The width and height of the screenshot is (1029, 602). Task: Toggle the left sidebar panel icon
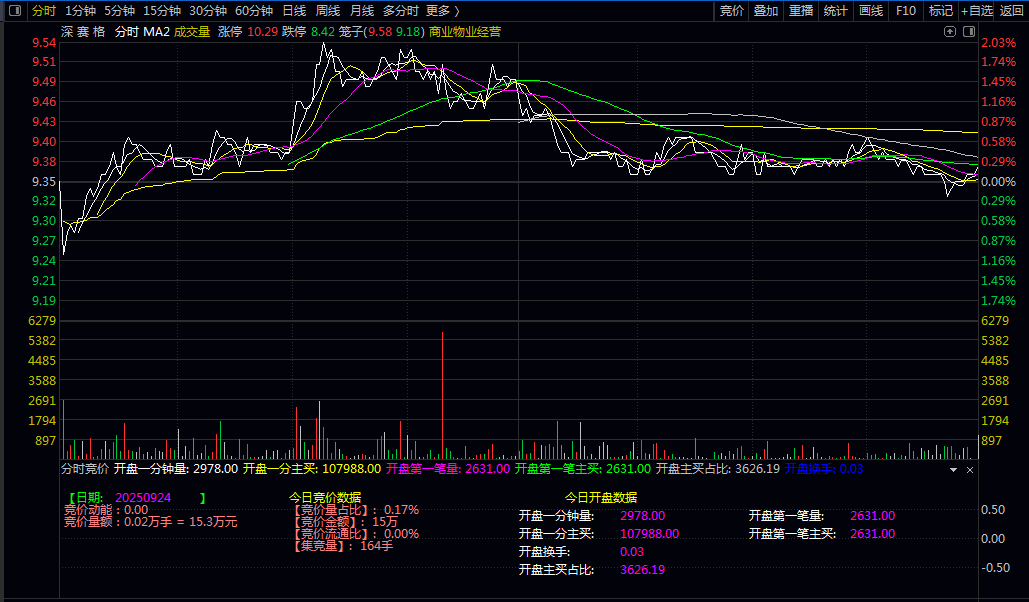(13, 11)
